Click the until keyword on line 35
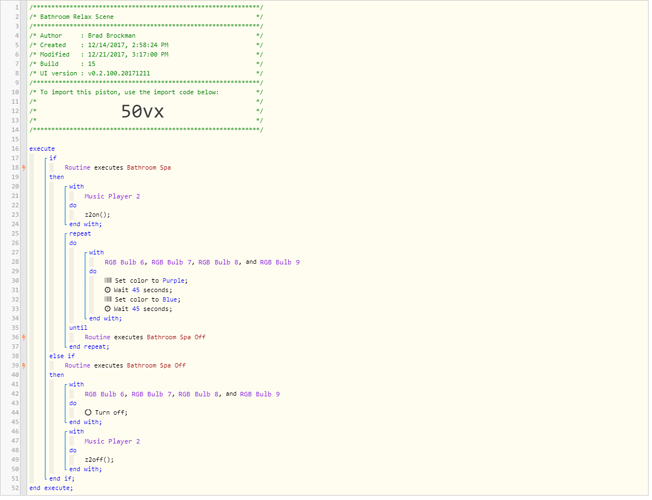Image resolution: width=652 pixels, height=500 pixels. pyautogui.click(x=78, y=328)
